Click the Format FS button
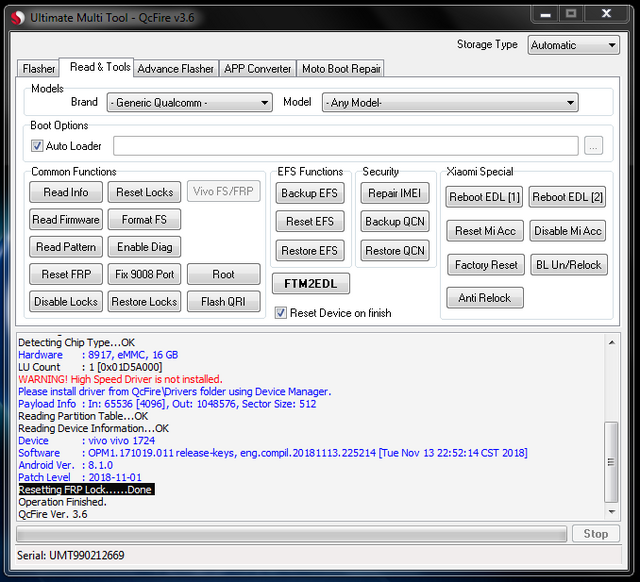 pos(144,220)
